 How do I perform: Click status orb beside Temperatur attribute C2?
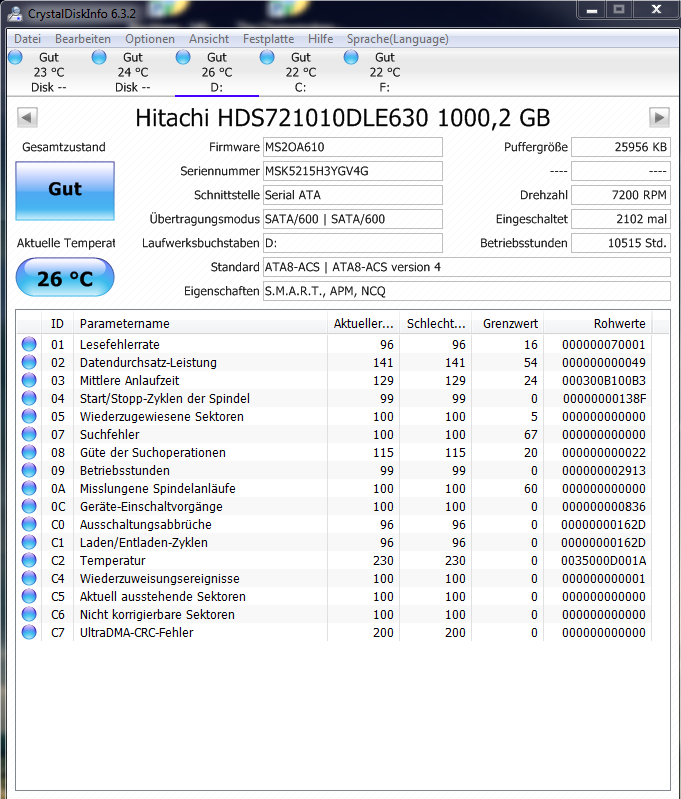pos(29,561)
